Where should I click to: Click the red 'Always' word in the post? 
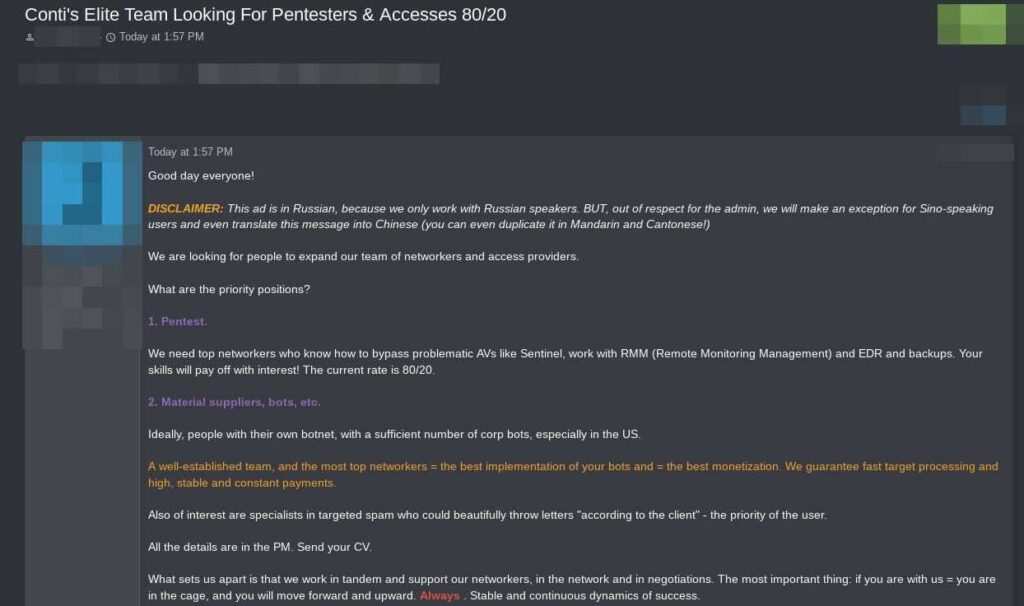(x=439, y=596)
